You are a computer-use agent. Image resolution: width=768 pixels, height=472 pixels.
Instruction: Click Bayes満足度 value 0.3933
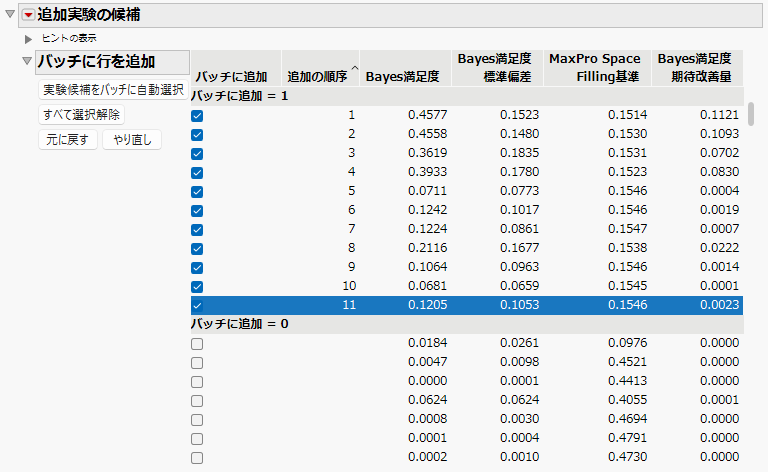point(427,172)
